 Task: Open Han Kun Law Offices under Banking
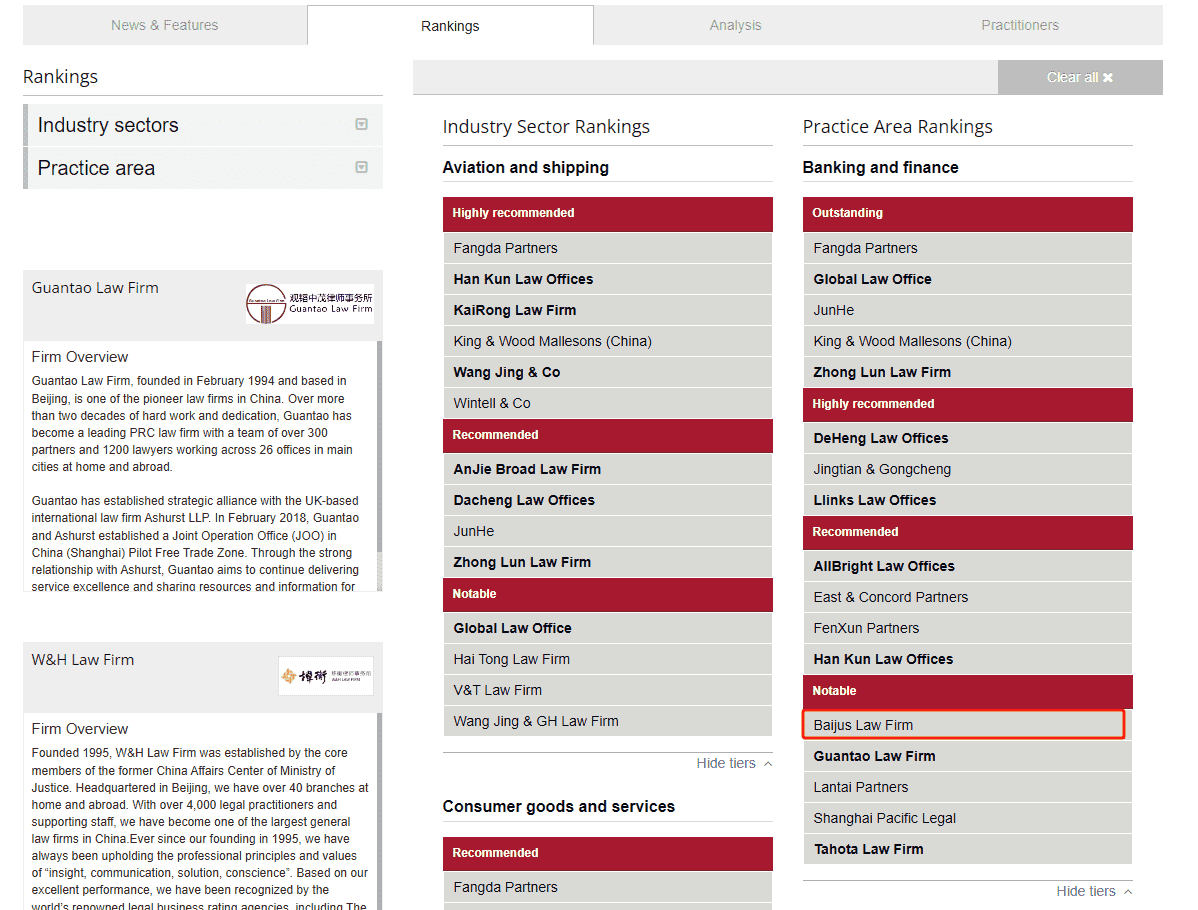[967, 659]
